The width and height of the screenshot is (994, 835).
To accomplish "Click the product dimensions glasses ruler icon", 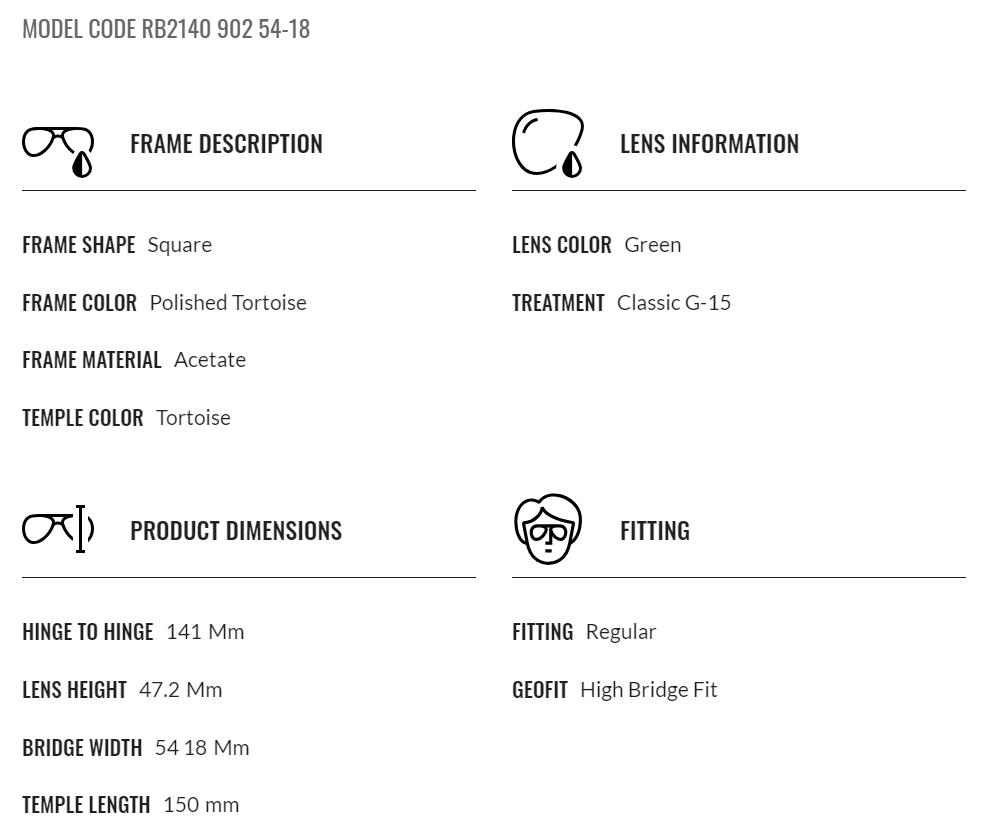I will pyautogui.click(x=58, y=529).
